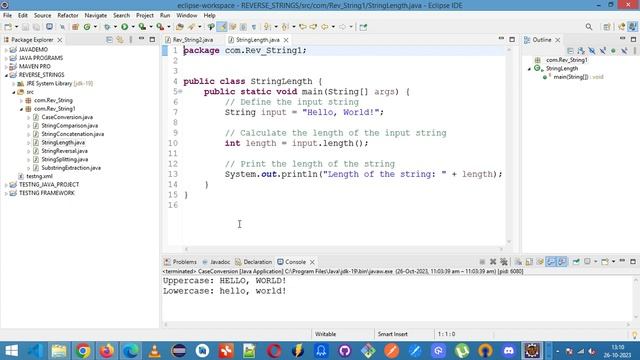Screen dimensions: 640x360
Task: Toggle Link with Editor in Package Explorer
Action: coord(120,40)
